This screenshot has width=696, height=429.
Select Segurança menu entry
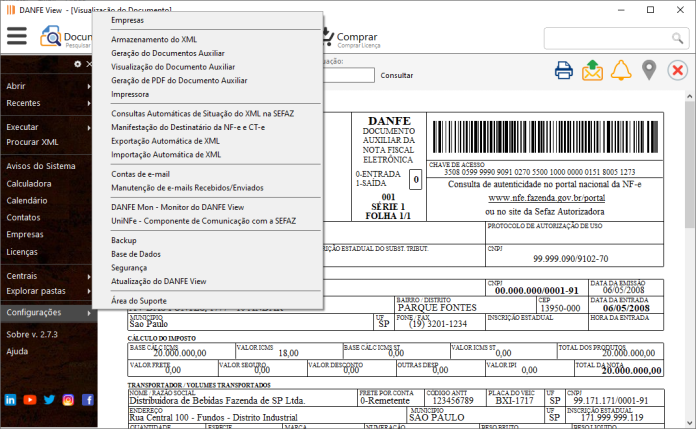(x=129, y=268)
